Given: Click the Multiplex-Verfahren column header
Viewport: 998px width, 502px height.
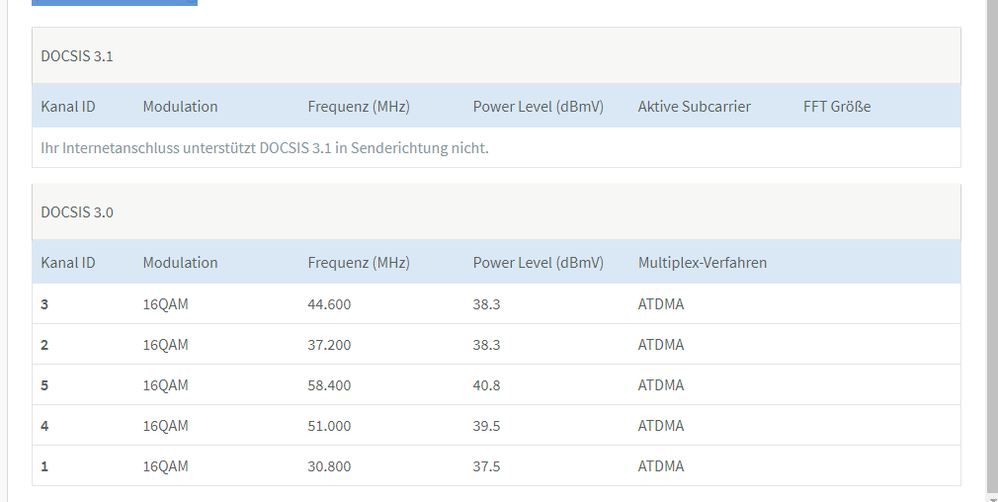Looking at the screenshot, I should click(x=702, y=262).
